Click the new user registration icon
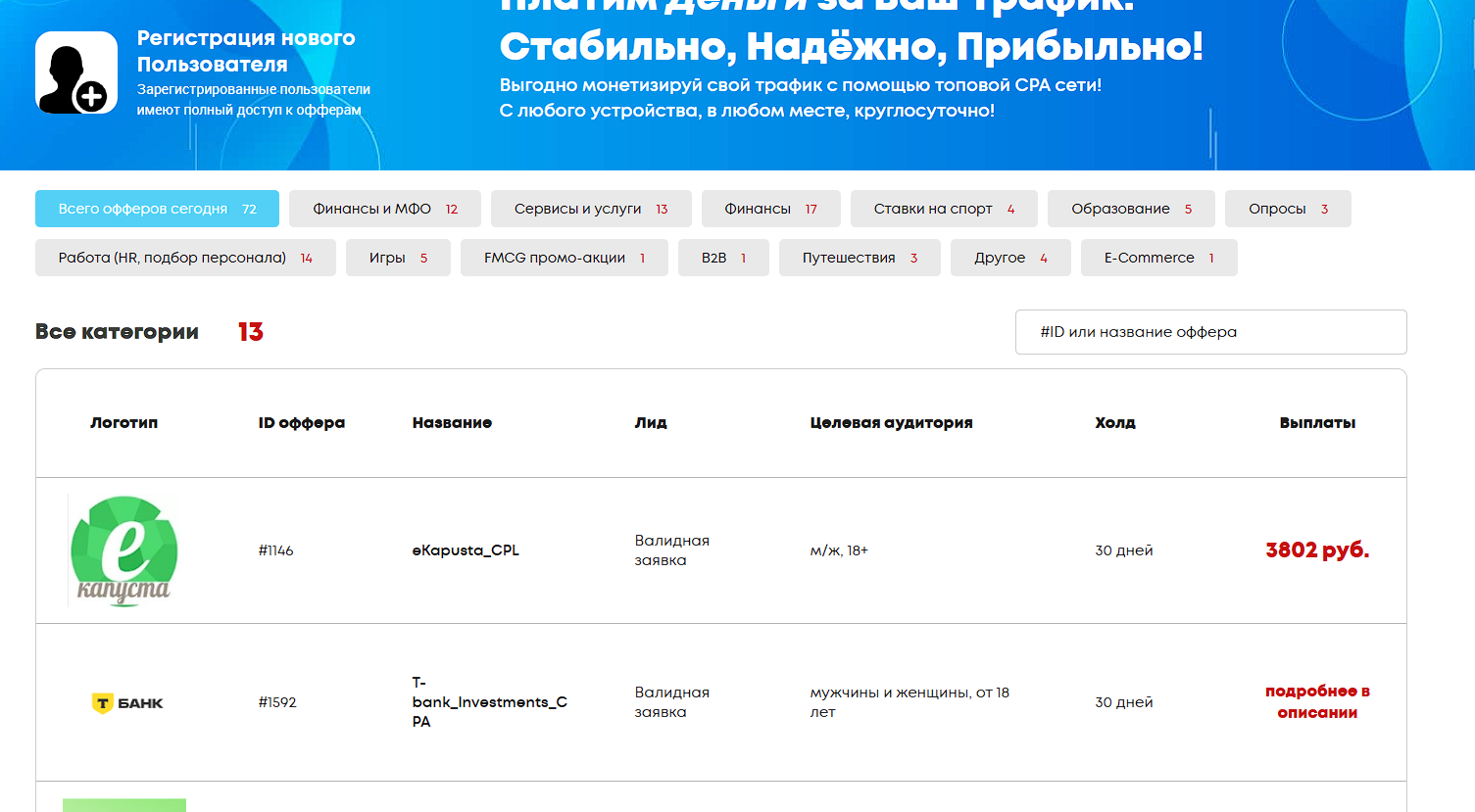This screenshot has width=1475, height=812. tap(75, 72)
